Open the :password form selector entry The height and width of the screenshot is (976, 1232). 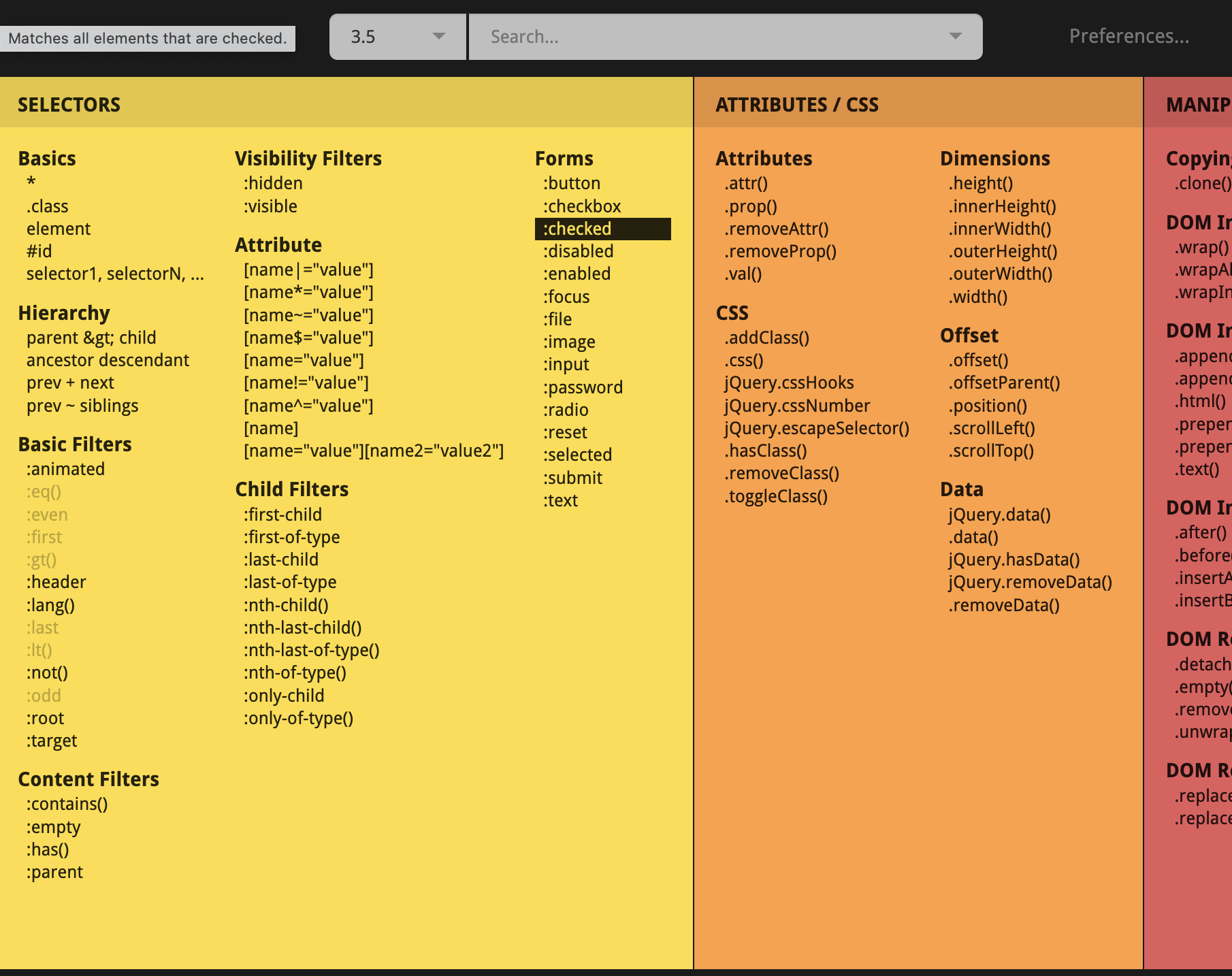pyautogui.click(x=583, y=387)
